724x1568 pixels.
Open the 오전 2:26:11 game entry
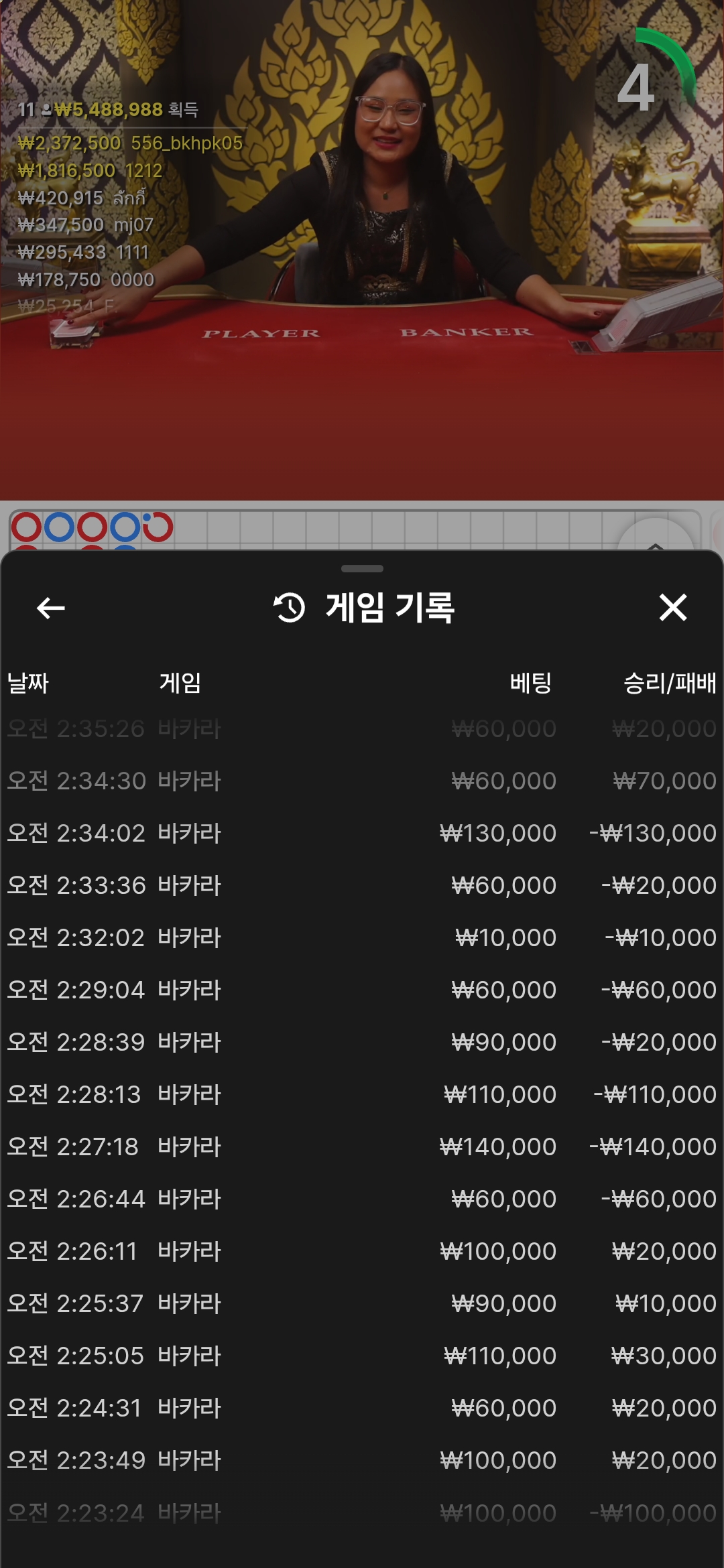pyautogui.click(x=362, y=1251)
